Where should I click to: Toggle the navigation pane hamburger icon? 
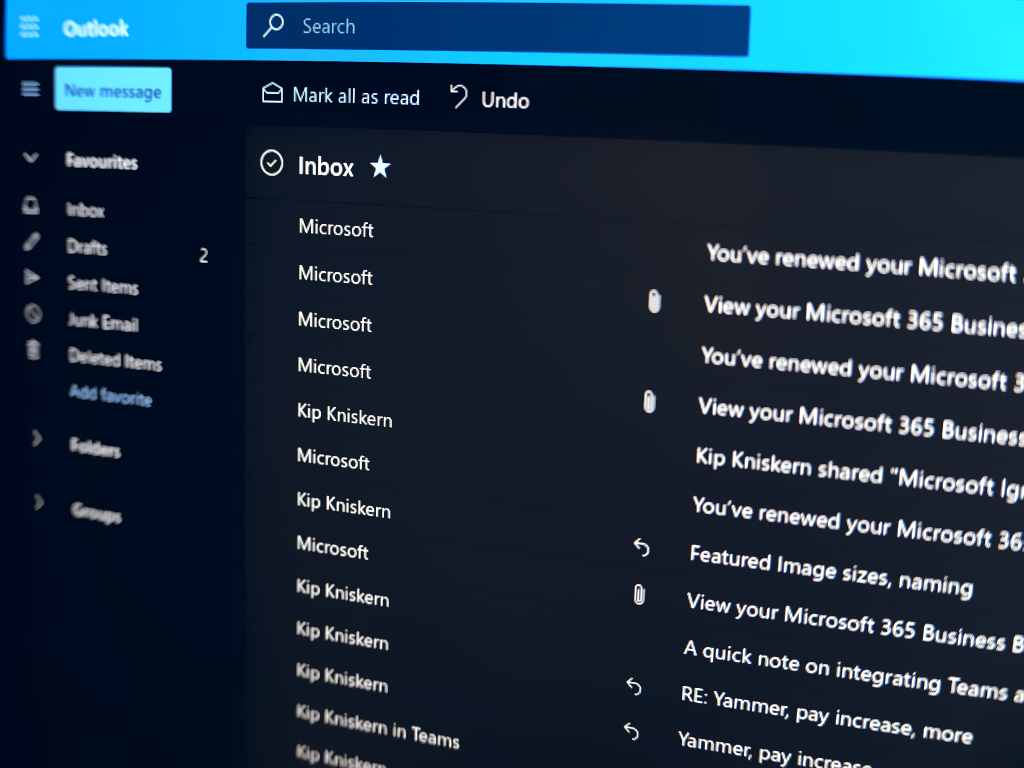pos(30,88)
